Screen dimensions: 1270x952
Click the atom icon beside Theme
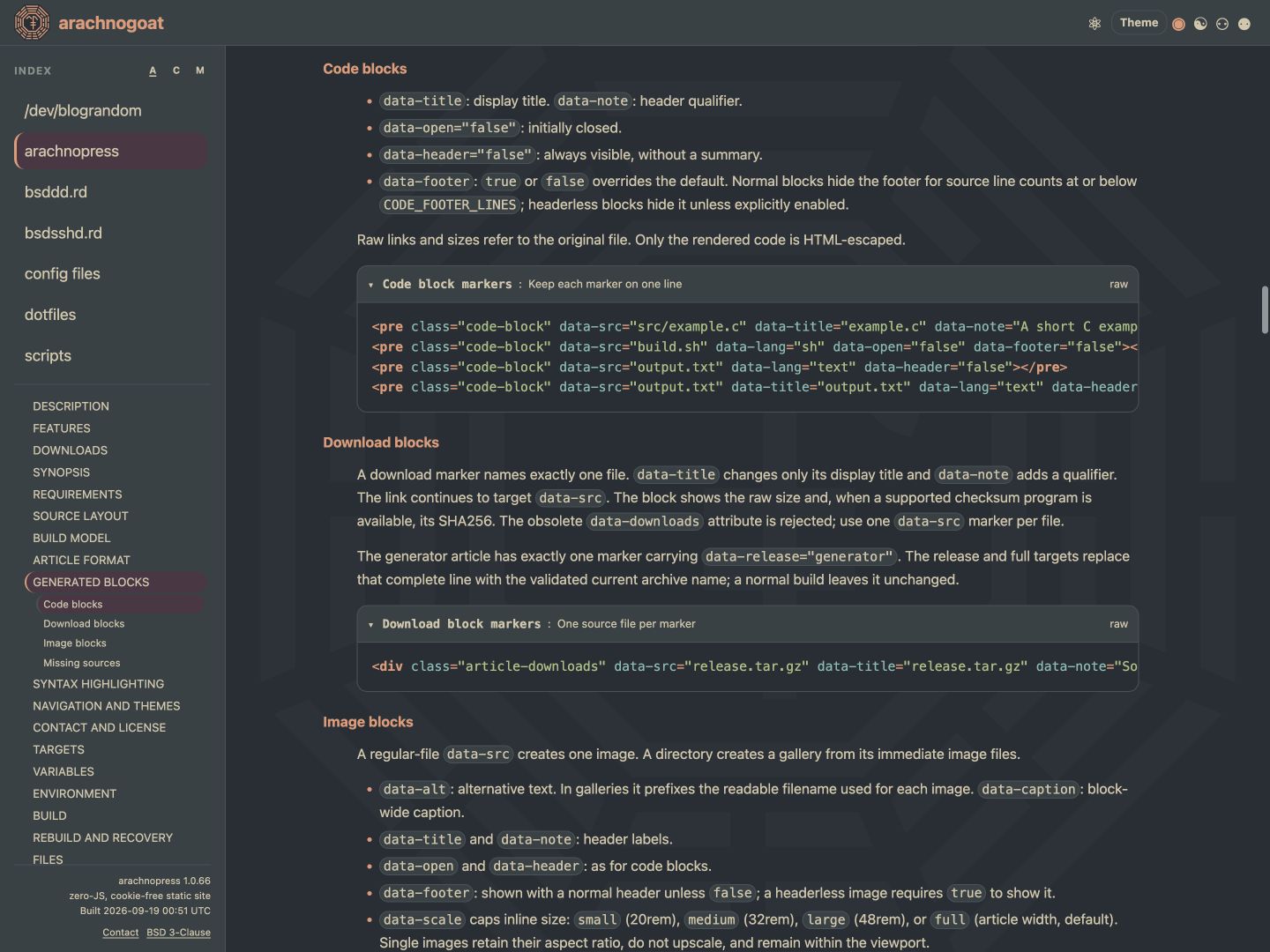(1094, 24)
